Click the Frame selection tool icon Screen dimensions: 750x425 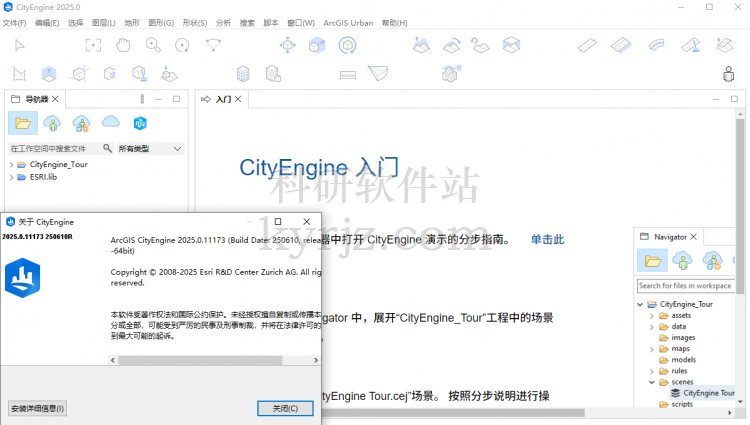coord(93,45)
